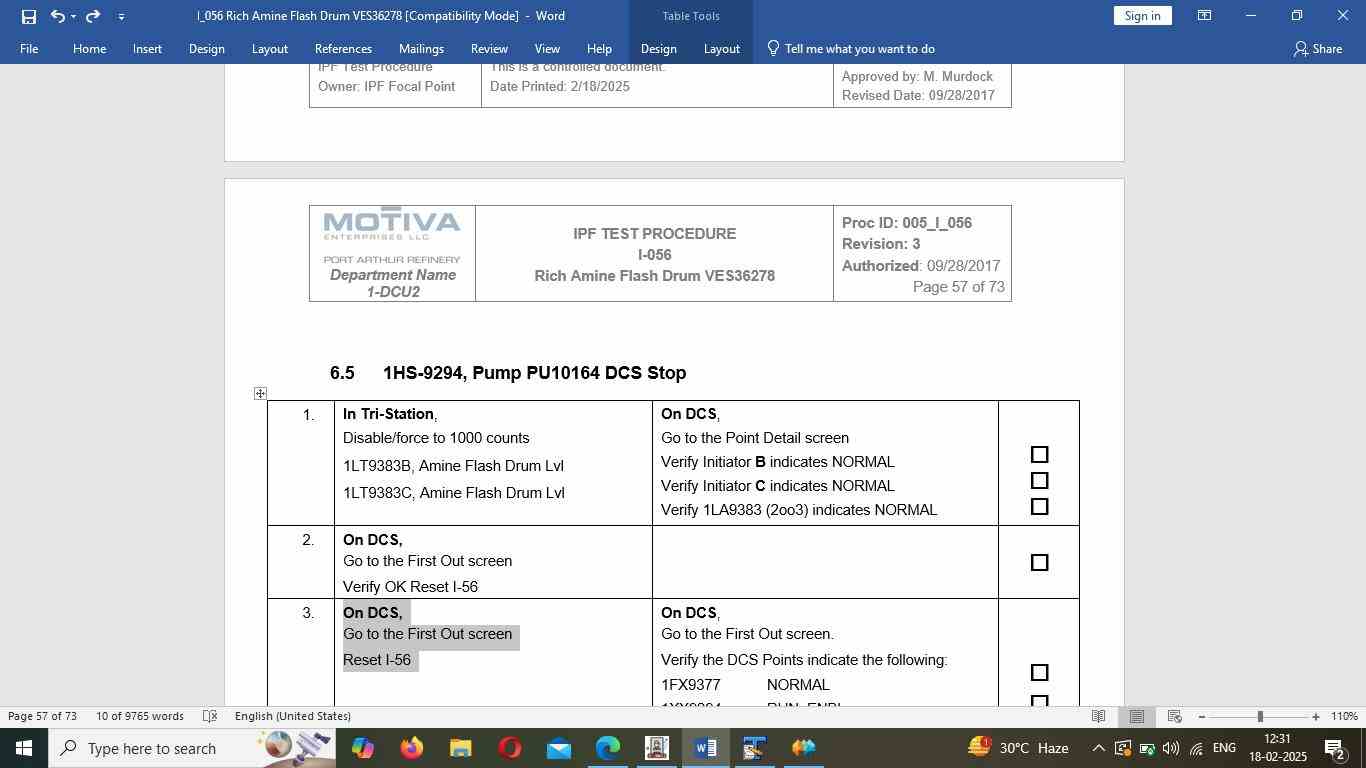Switch to Web Layout view
1366x768 pixels.
click(x=1175, y=716)
